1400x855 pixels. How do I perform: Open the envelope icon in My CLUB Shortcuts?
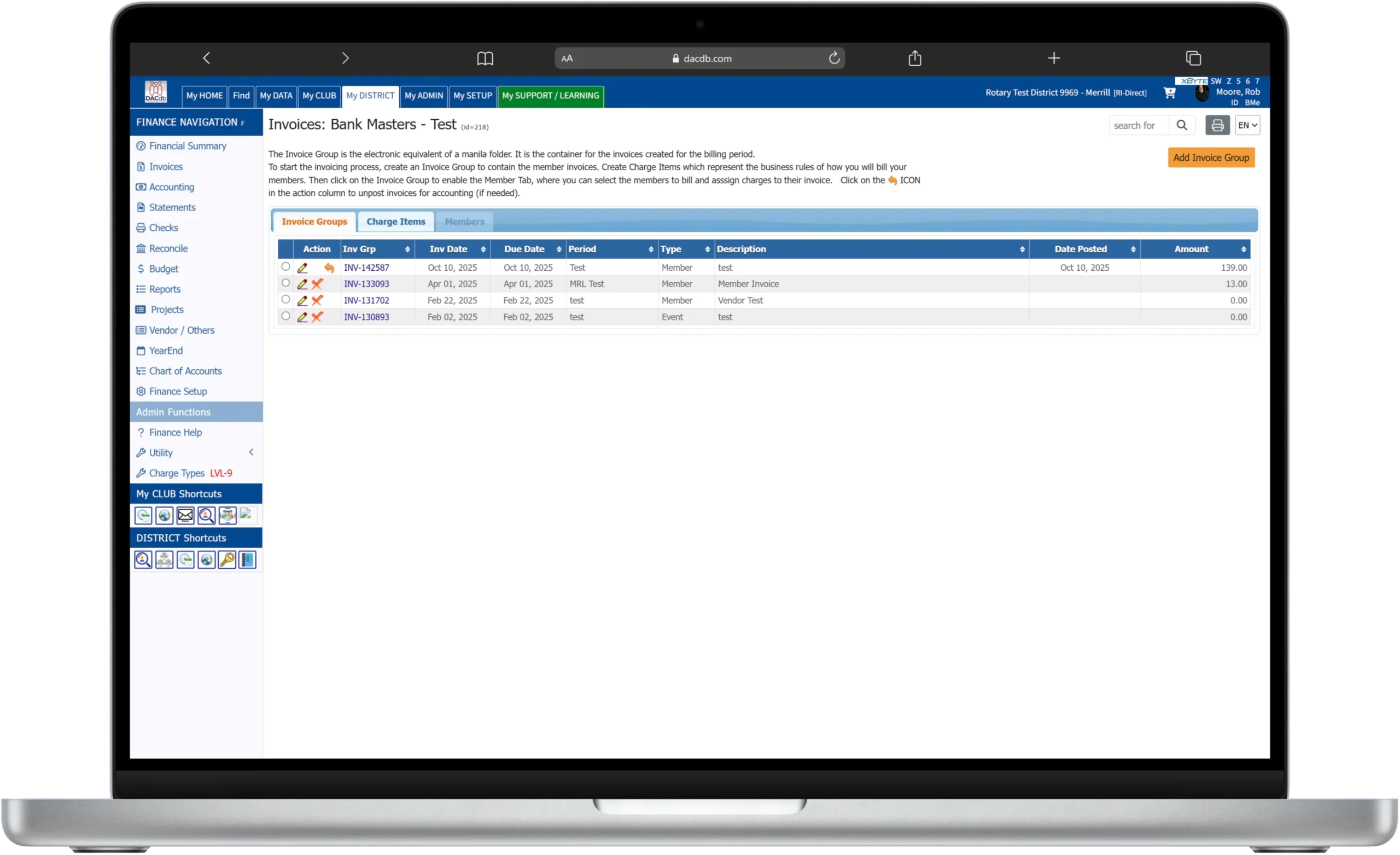[185, 516]
